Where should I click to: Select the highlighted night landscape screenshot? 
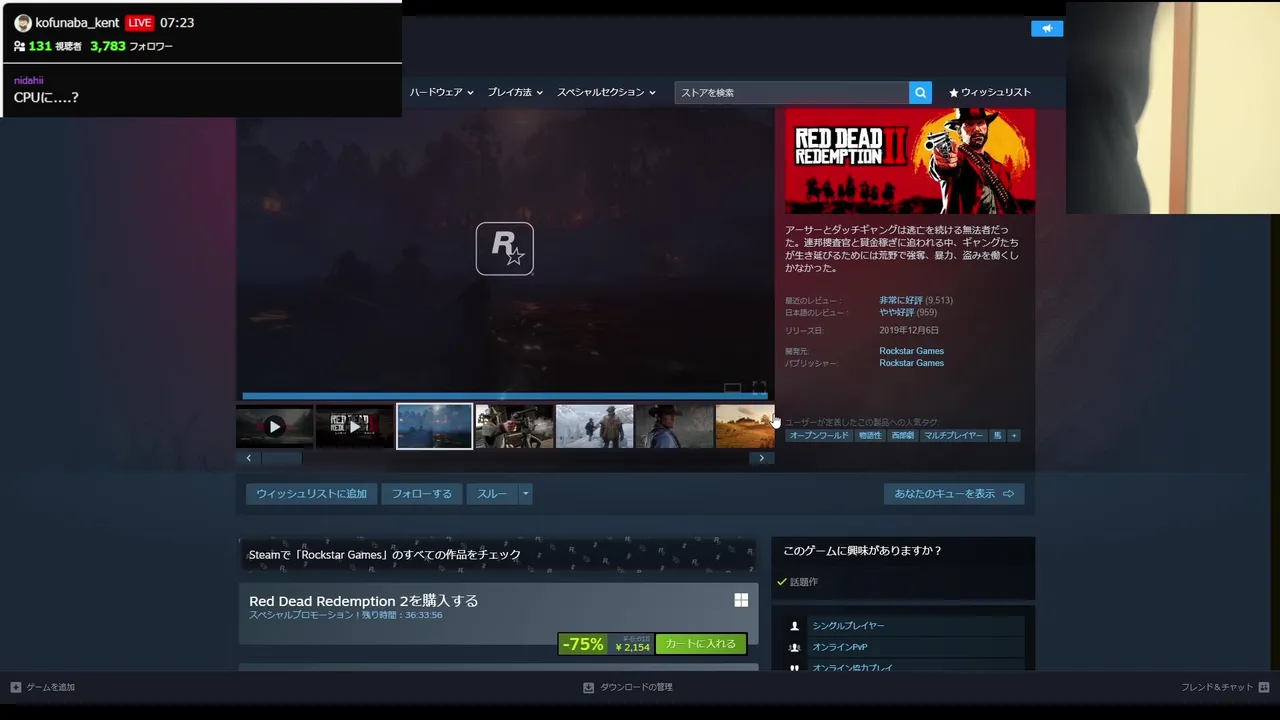pos(434,426)
